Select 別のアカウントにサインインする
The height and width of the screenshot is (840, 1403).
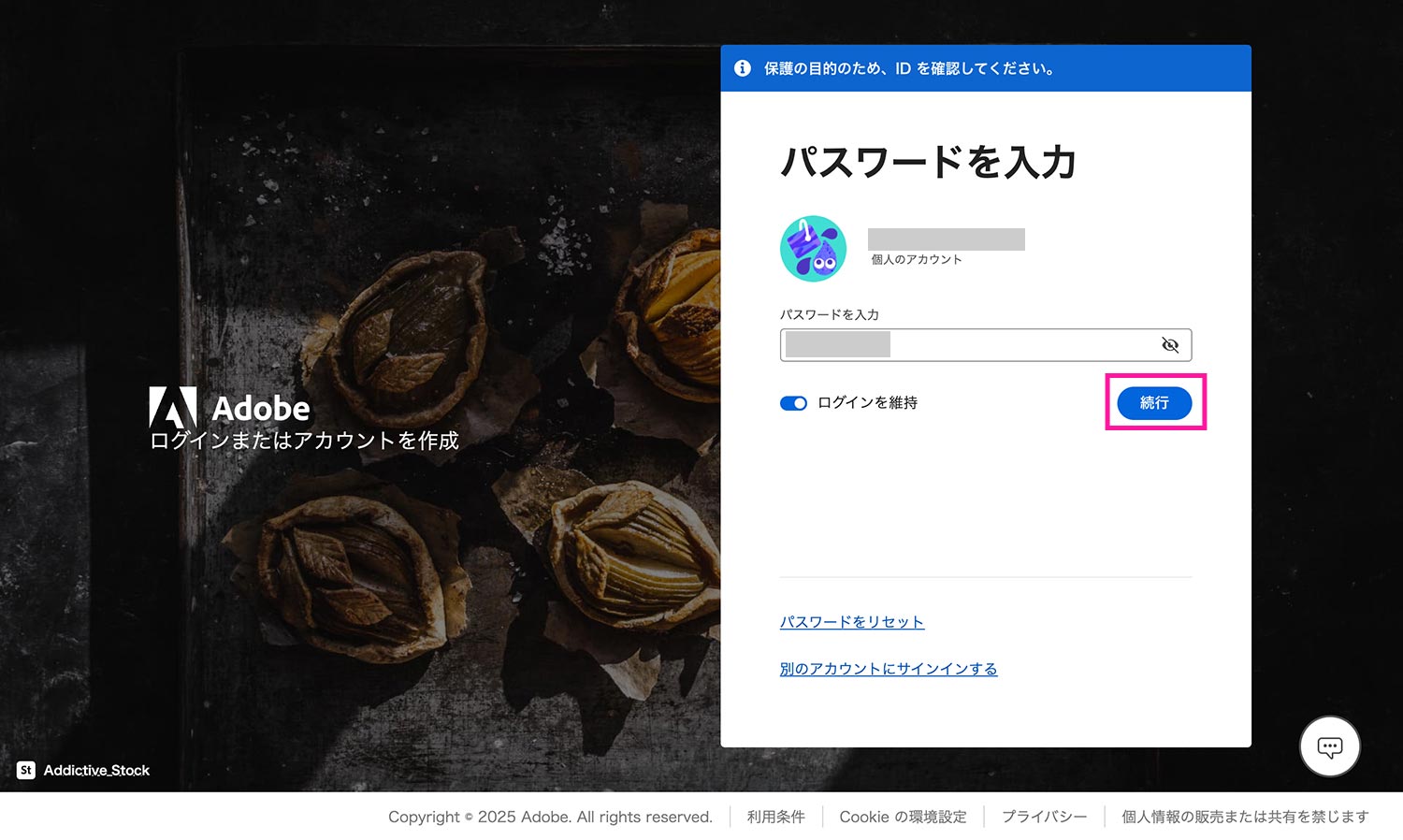click(x=889, y=668)
